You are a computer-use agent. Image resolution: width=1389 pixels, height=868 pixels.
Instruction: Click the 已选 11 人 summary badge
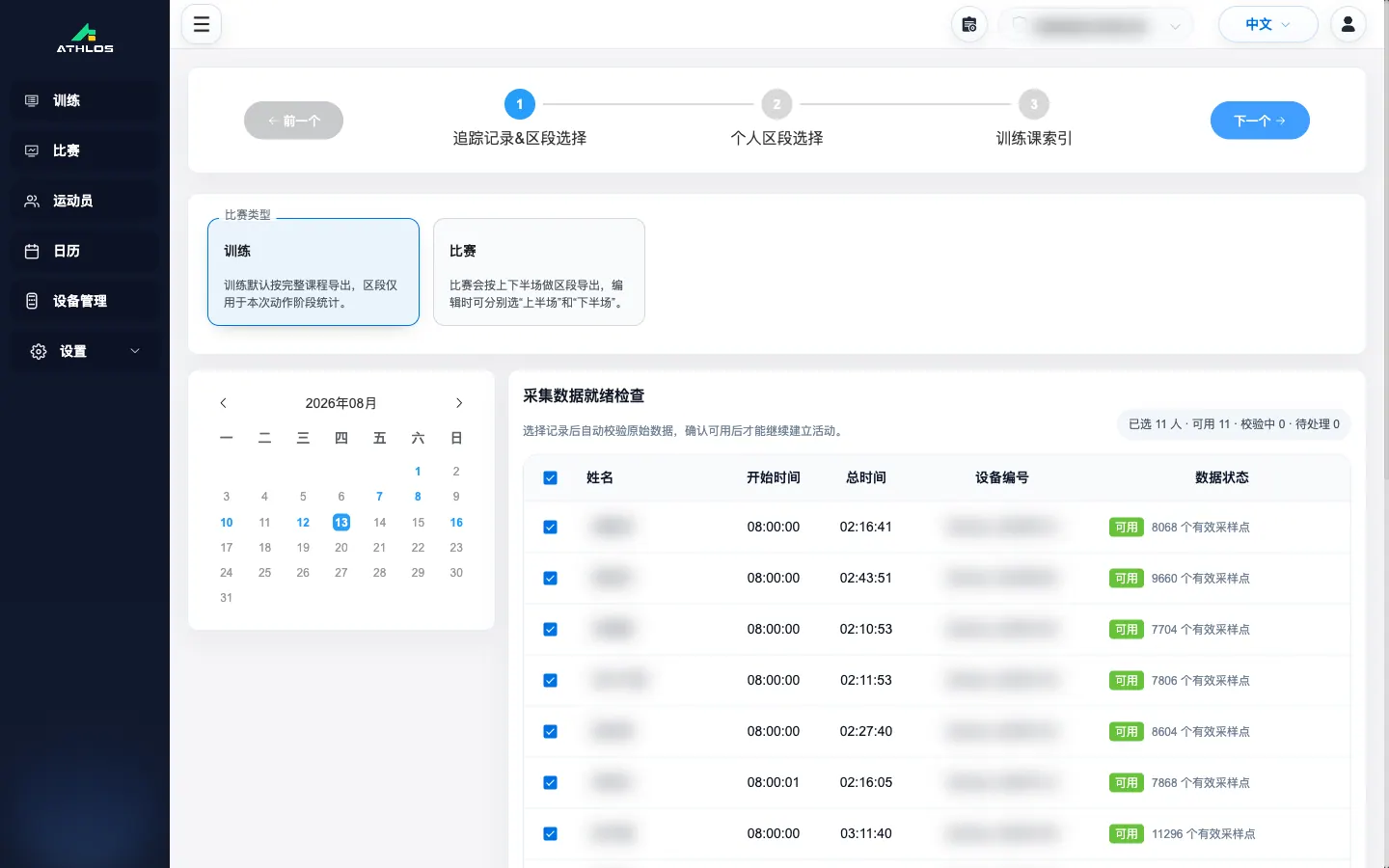(1234, 424)
